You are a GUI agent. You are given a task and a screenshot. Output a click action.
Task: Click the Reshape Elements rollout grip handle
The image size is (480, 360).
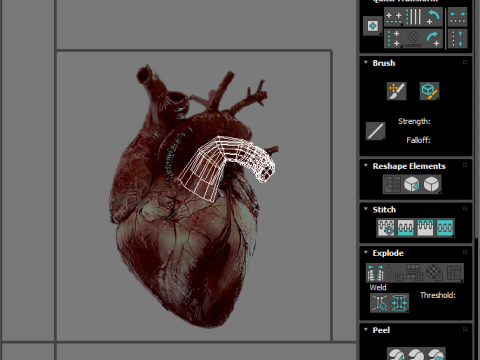coord(465,165)
